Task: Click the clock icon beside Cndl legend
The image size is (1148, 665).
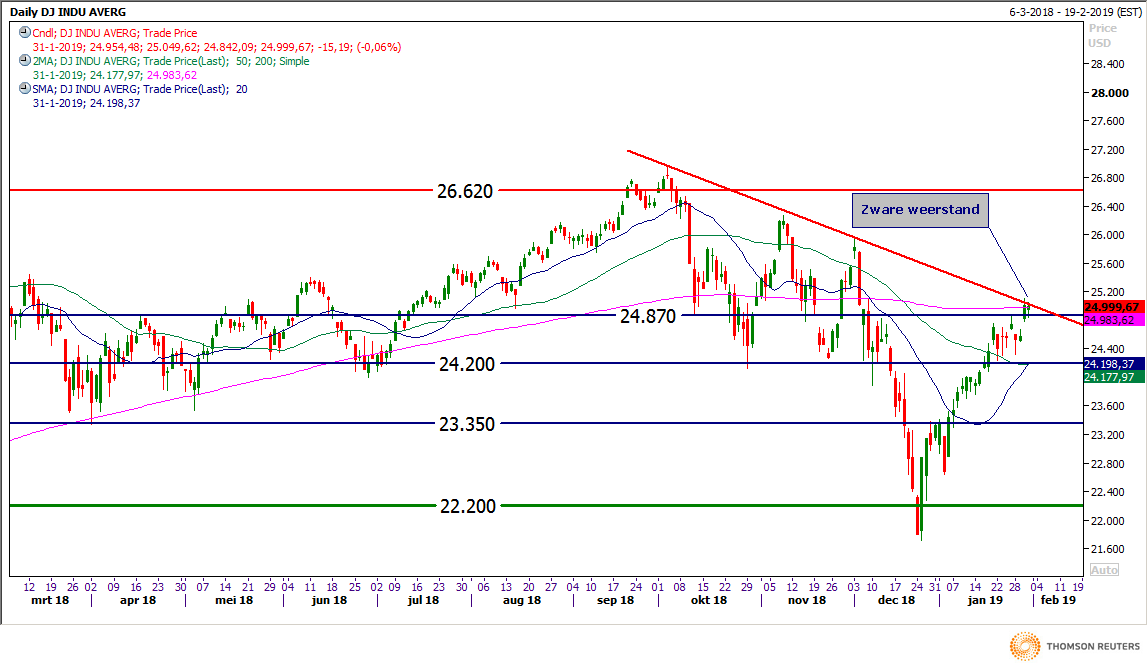Action: (24, 33)
